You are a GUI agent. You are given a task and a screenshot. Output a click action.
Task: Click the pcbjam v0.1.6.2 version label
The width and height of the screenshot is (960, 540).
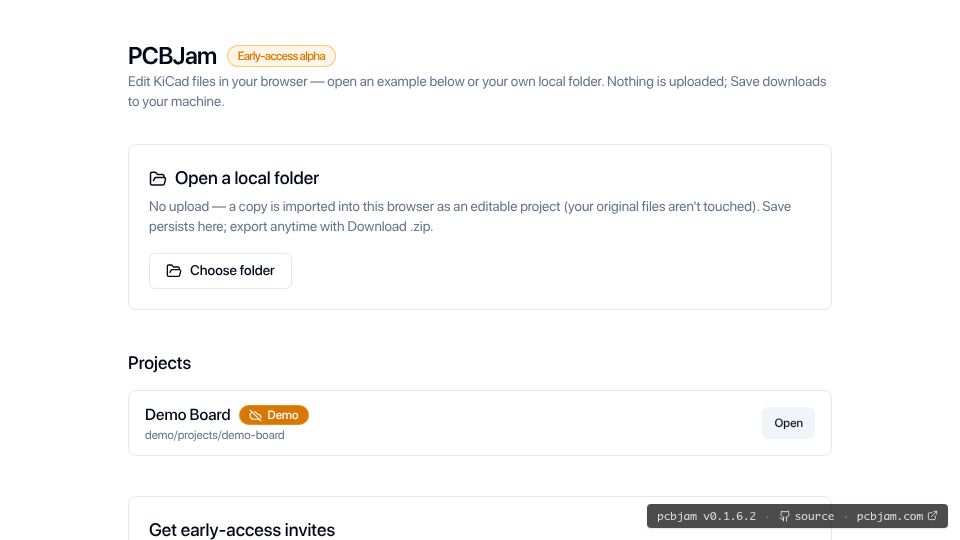pyautogui.click(x=706, y=516)
